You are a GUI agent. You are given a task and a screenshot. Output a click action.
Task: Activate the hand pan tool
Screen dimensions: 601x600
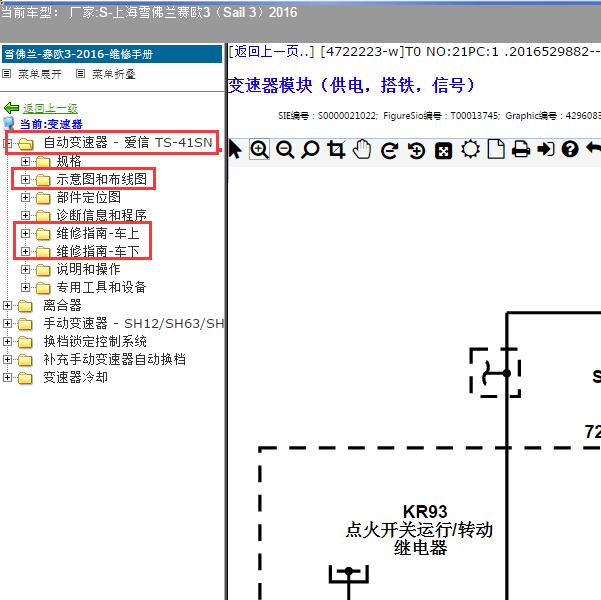coord(362,150)
